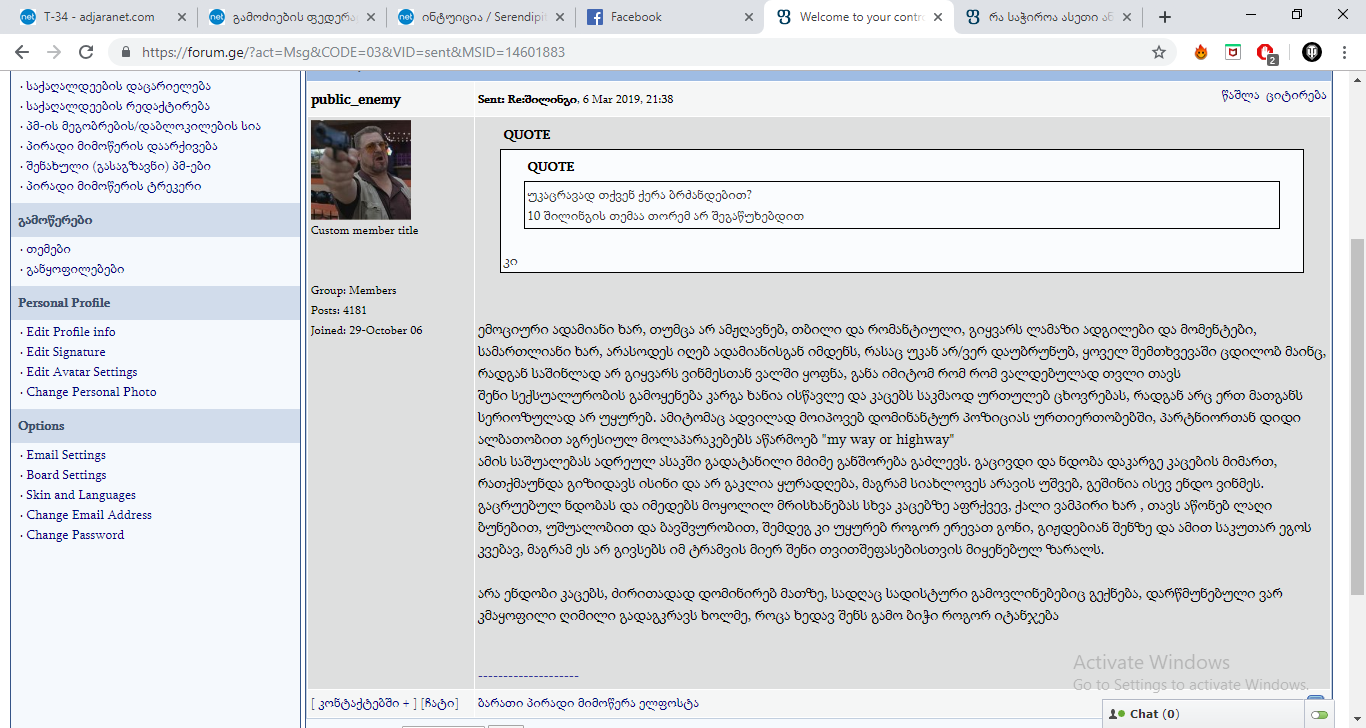The width and height of the screenshot is (1366, 728).
Task: Open Board Settings
Action: (x=66, y=475)
